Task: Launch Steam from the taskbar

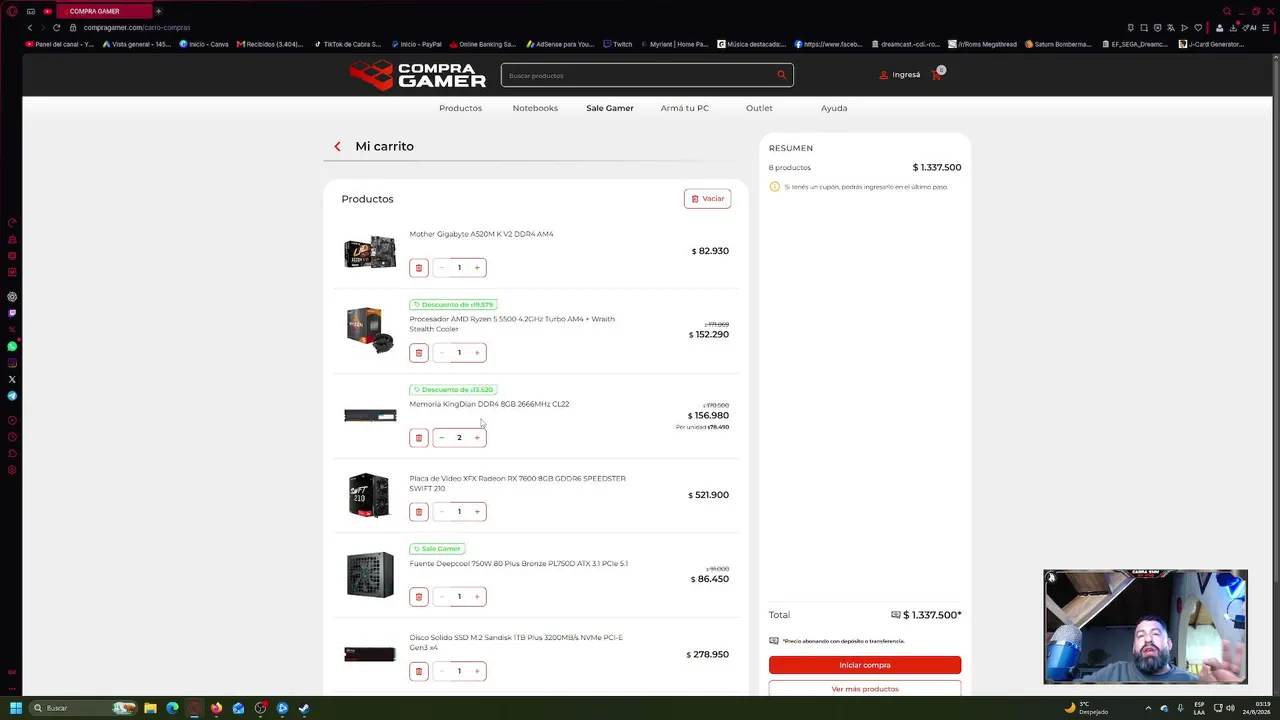Action: [304, 708]
